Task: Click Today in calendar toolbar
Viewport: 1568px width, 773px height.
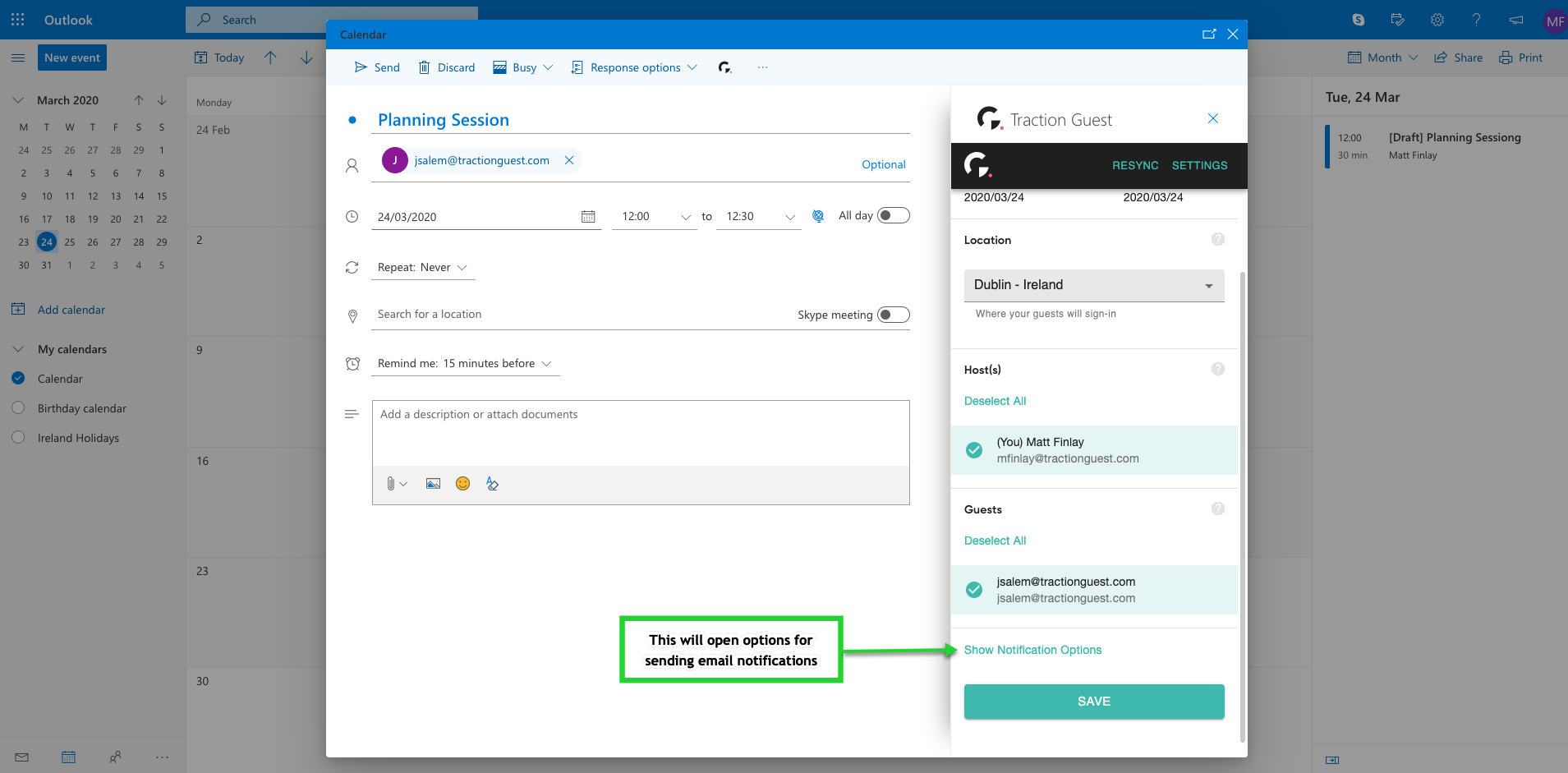Action: click(x=219, y=58)
